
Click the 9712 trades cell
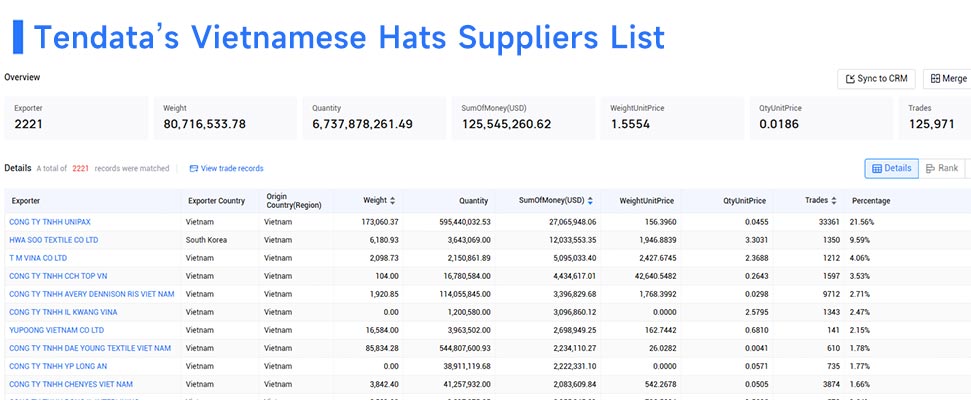831,294
